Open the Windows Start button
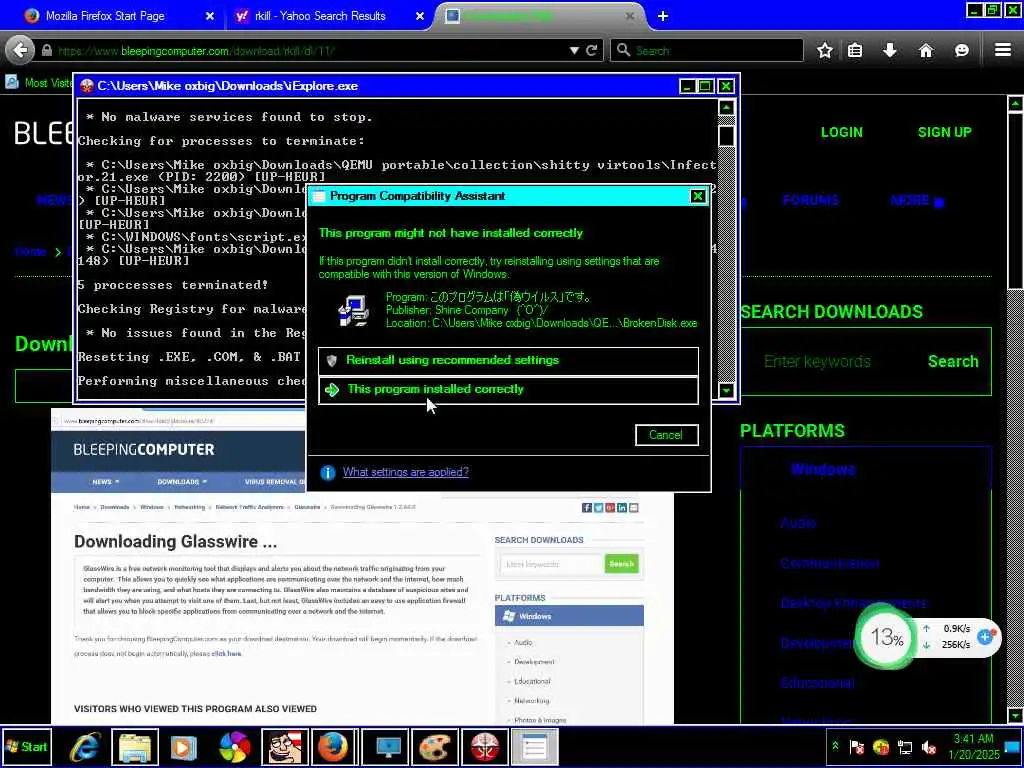 pyautogui.click(x=26, y=746)
